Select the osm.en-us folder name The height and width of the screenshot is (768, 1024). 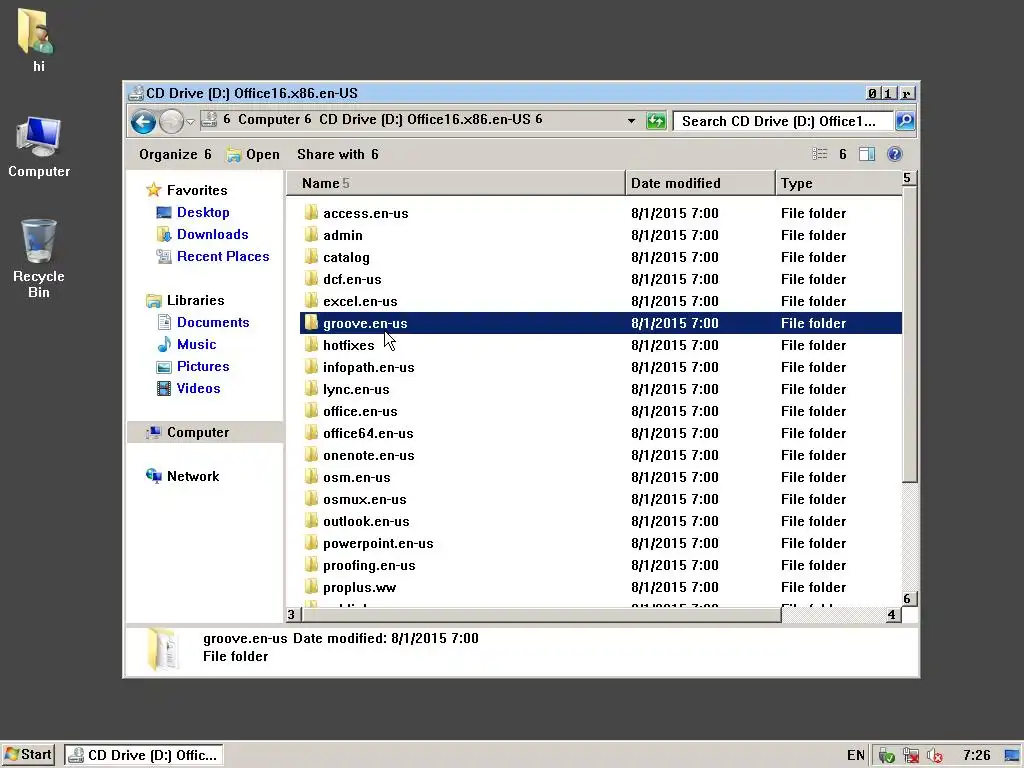coord(357,477)
